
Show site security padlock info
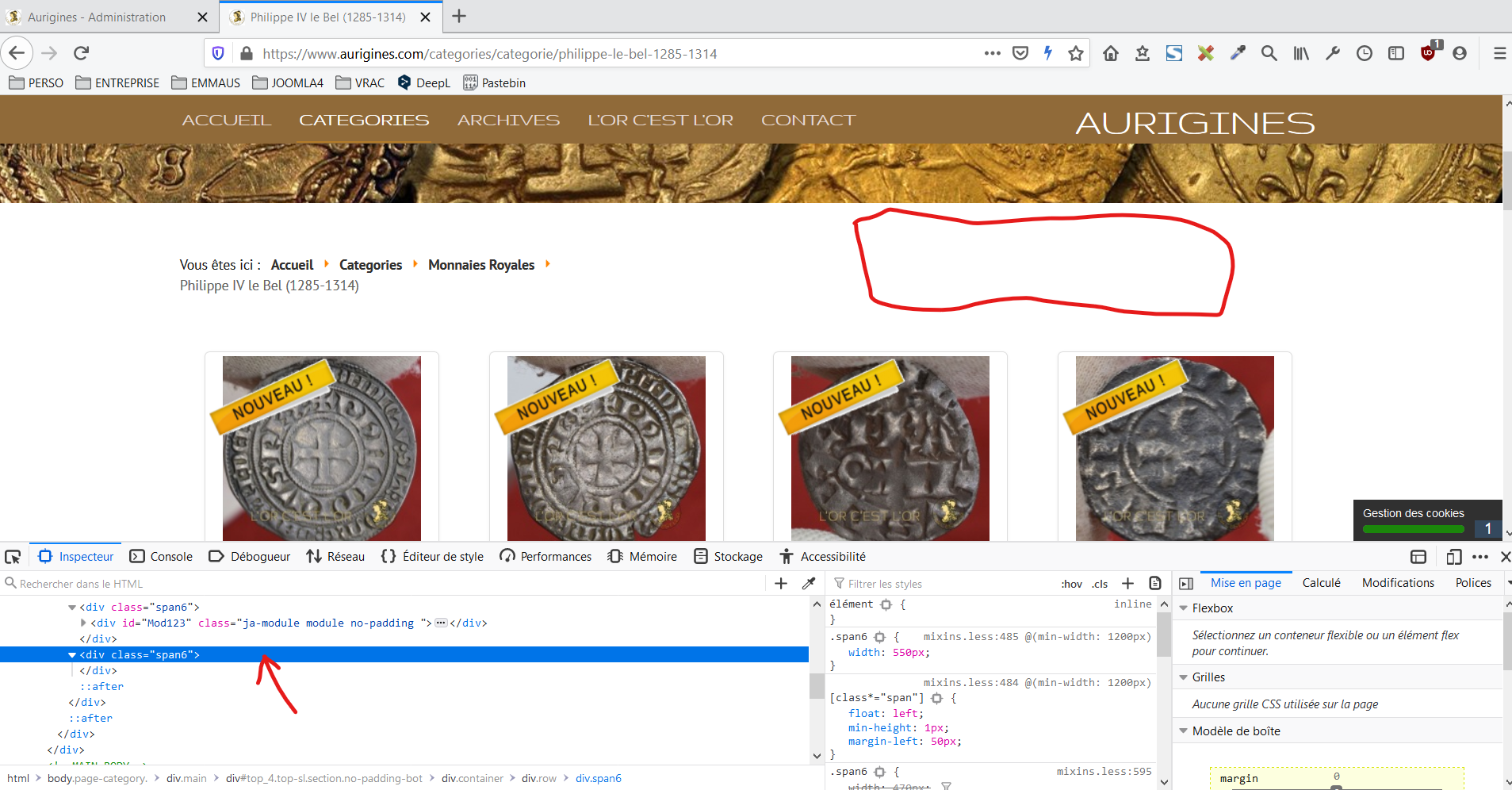tap(247, 53)
